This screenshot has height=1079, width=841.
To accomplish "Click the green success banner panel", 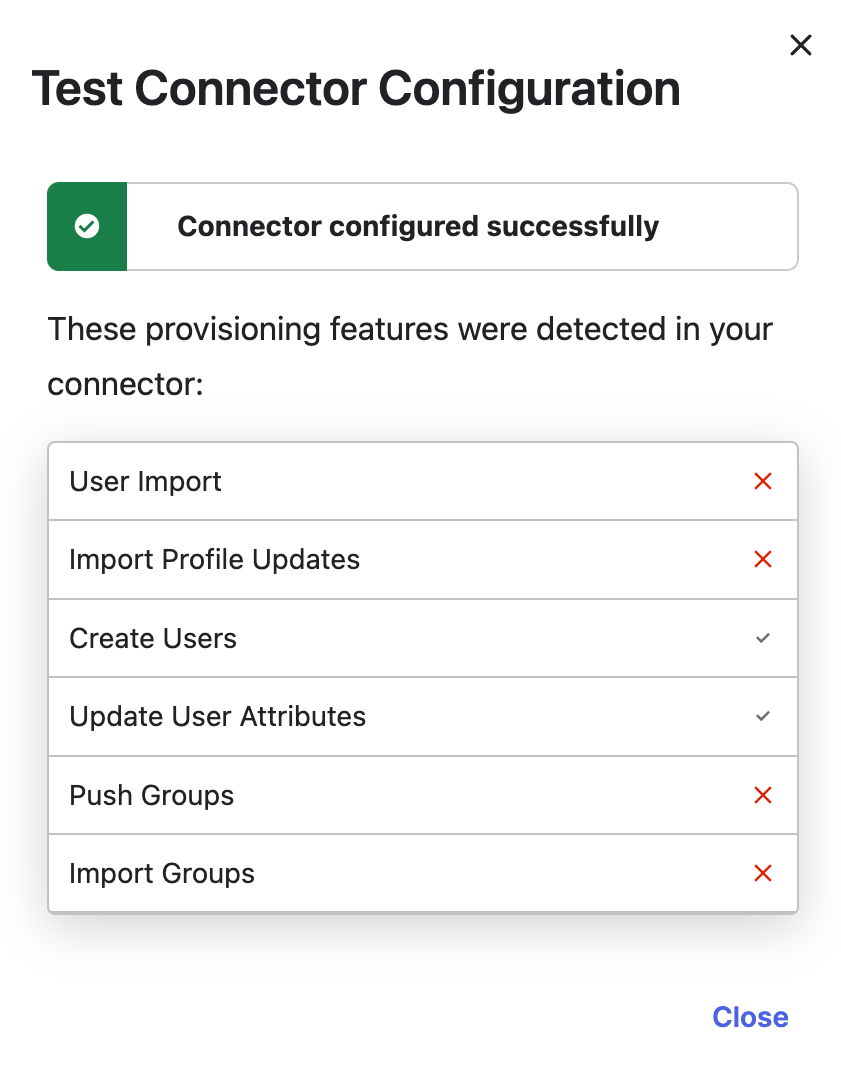I will [423, 226].
